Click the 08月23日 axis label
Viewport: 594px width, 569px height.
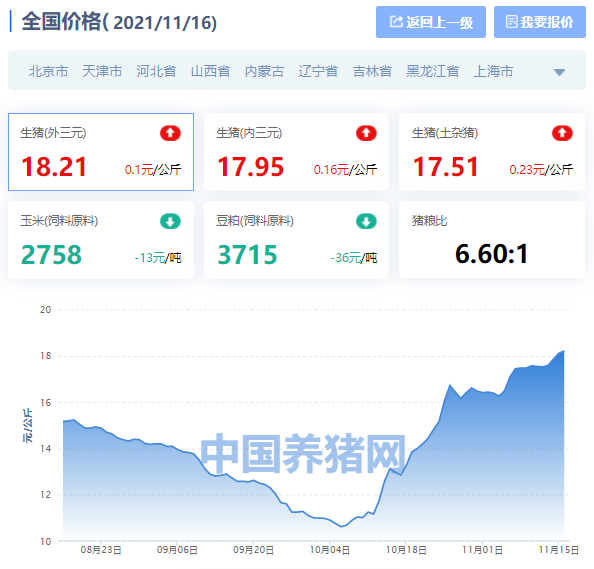[x=101, y=550]
